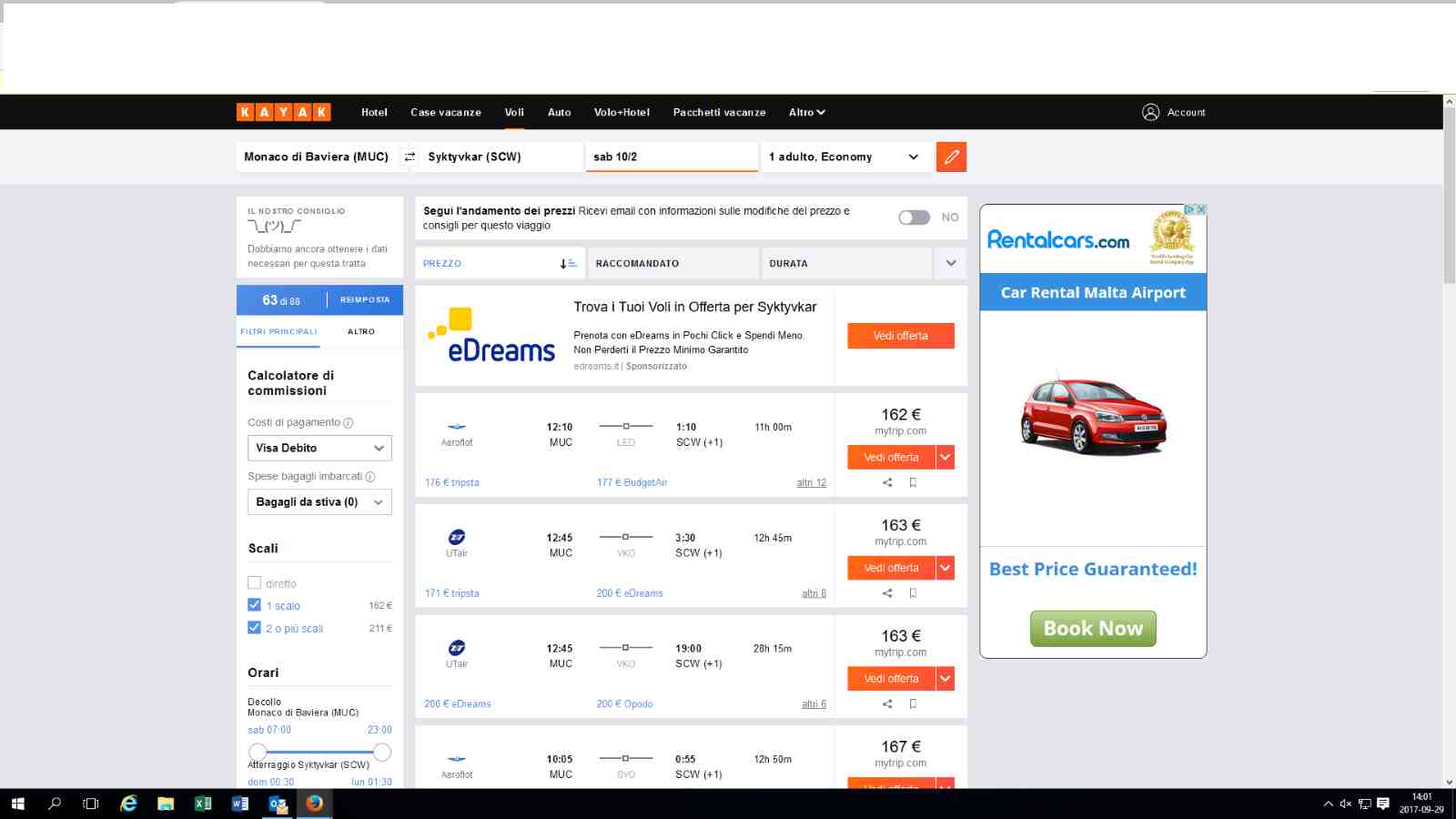This screenshot has width=1456, height=819.
Task: Open the Account profile icon
Action: click(1150, 112)
